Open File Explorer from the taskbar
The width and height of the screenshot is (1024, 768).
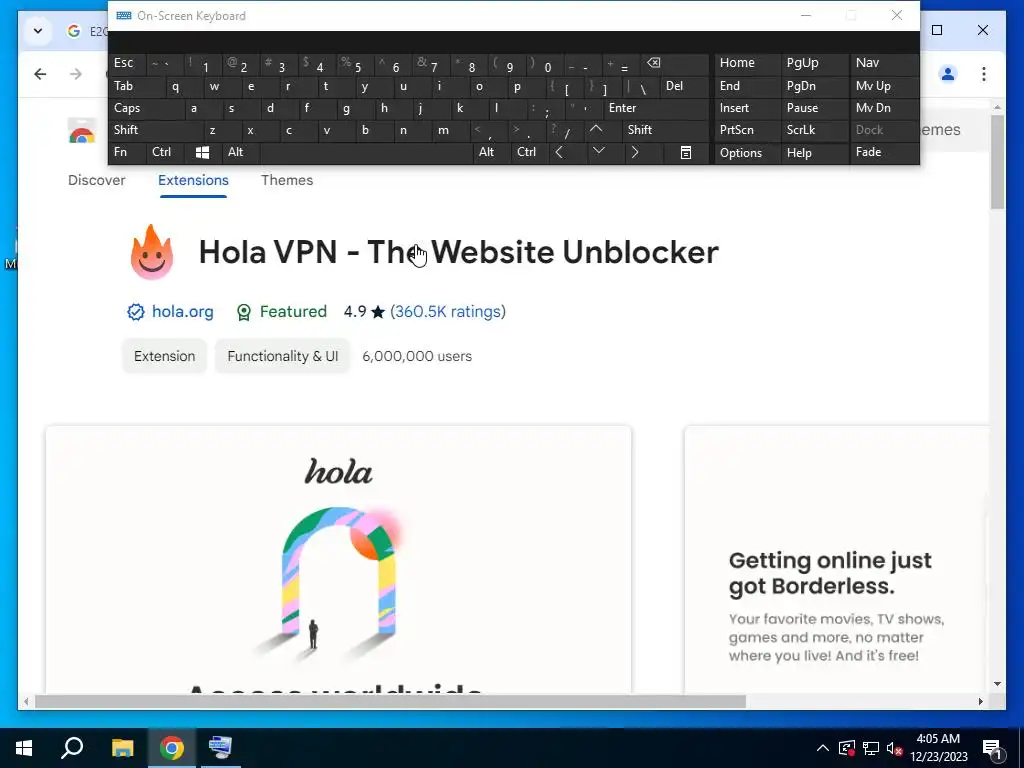122,748
